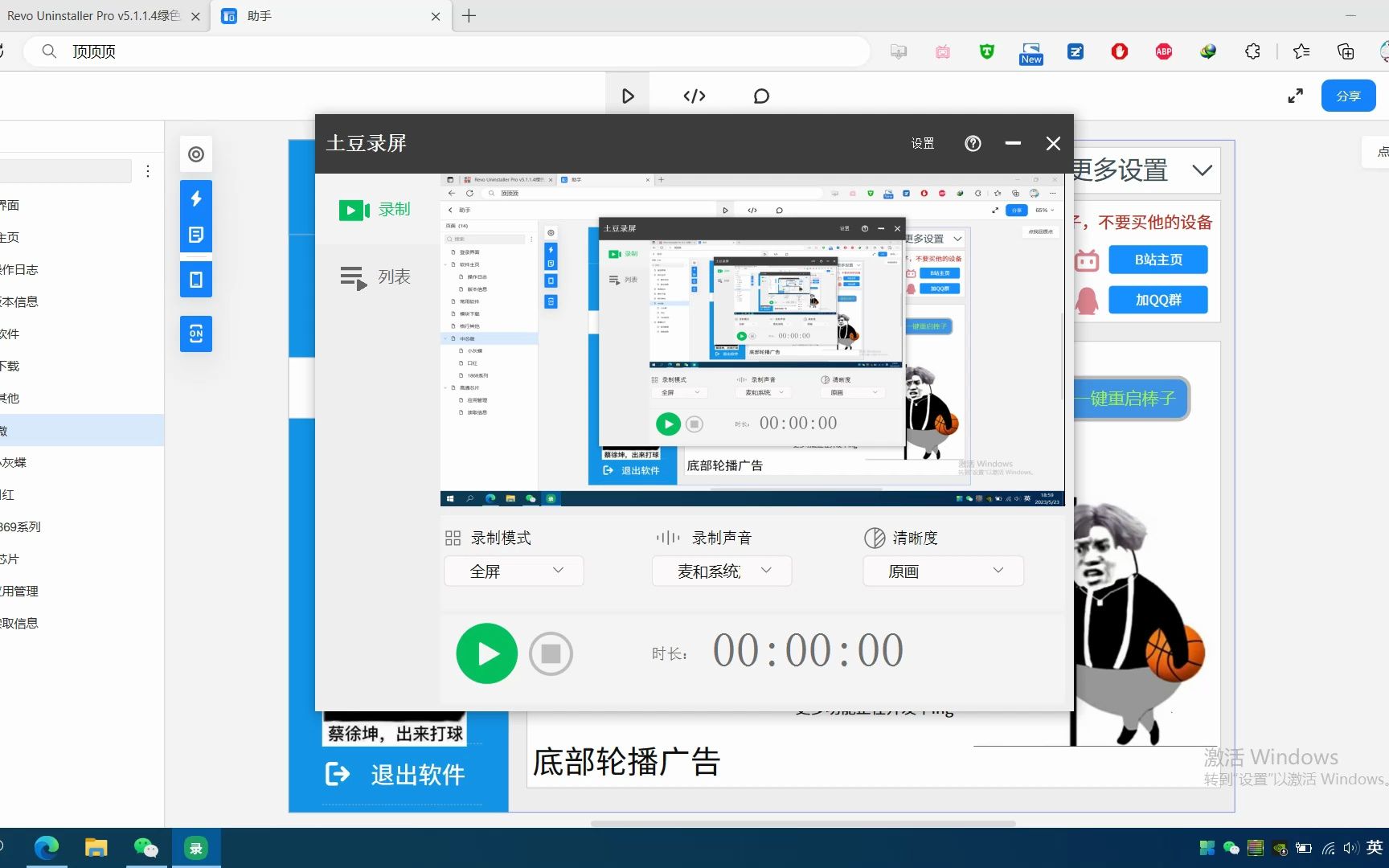The image size is (1389, 868).
Task: Click the mobile device icon in side toolbar
Action: 196,280
